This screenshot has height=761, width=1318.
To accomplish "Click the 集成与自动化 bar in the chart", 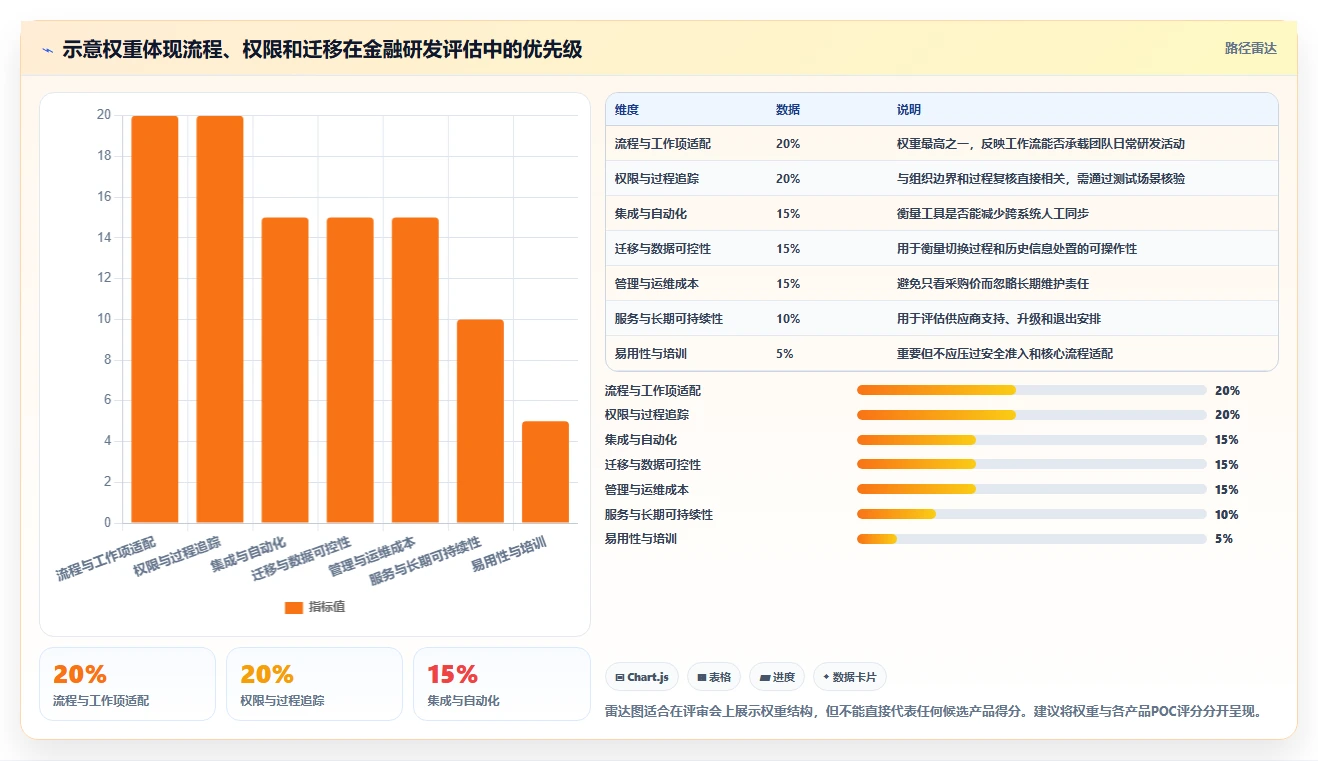I will point(285,370).
